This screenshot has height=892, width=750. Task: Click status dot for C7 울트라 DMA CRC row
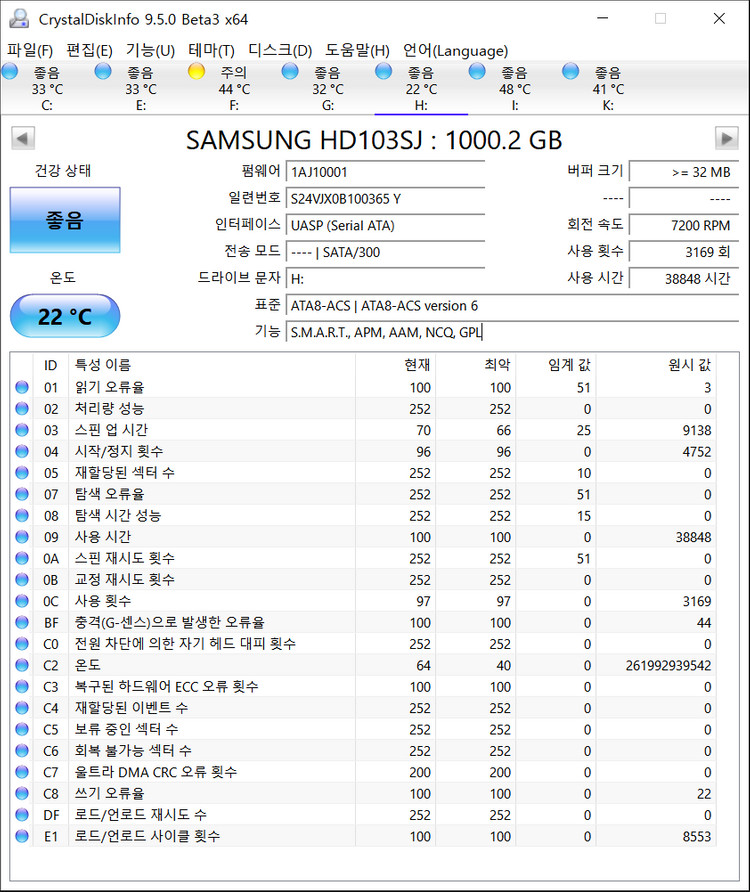pos(22,773)
